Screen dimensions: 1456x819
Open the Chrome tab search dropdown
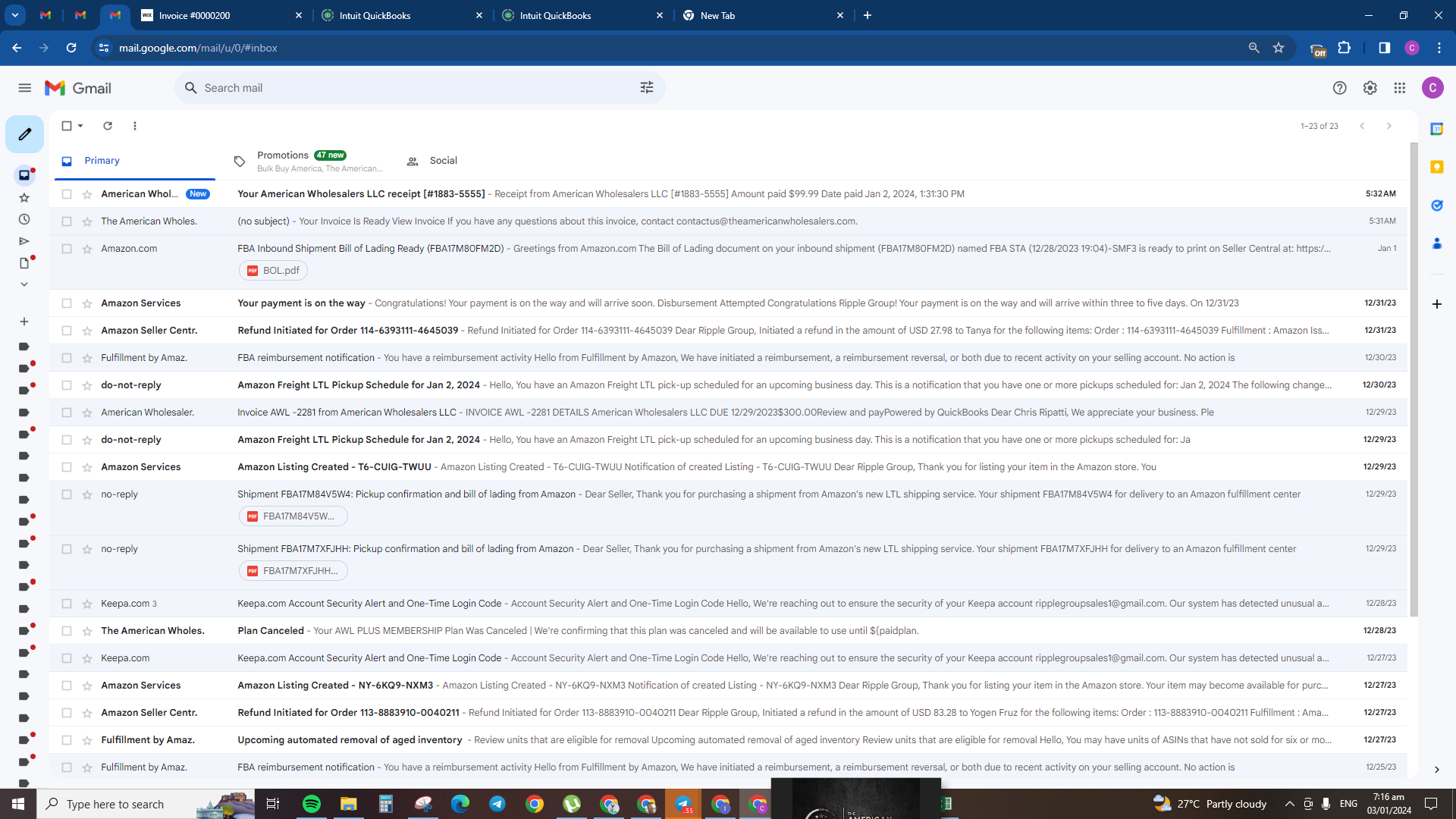coord(15,15)
